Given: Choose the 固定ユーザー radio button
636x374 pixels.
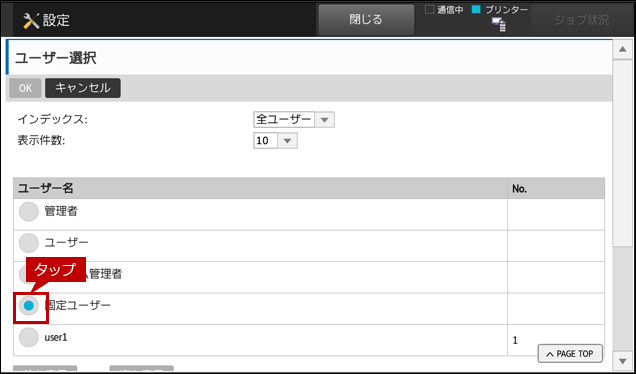Looking at the screenshot, I should point(28,306).
